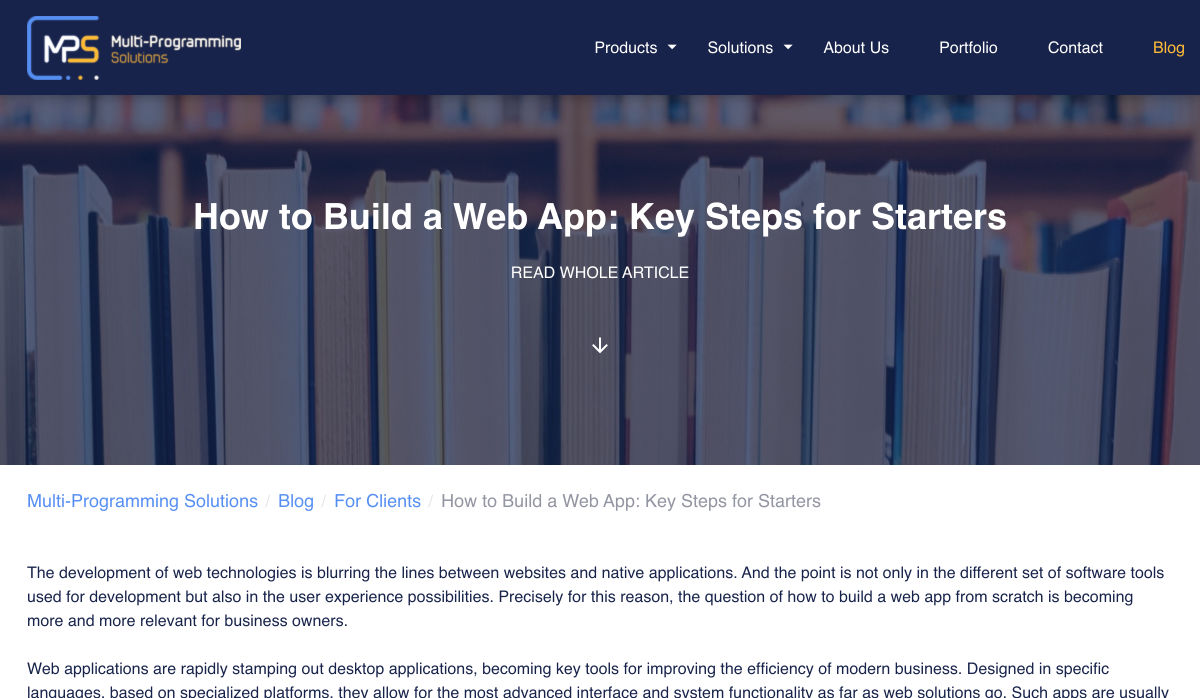Screen dimensions: 1200x698
Task: Navigate to the For Clients breadcrumb
Action: click(377, 501)
